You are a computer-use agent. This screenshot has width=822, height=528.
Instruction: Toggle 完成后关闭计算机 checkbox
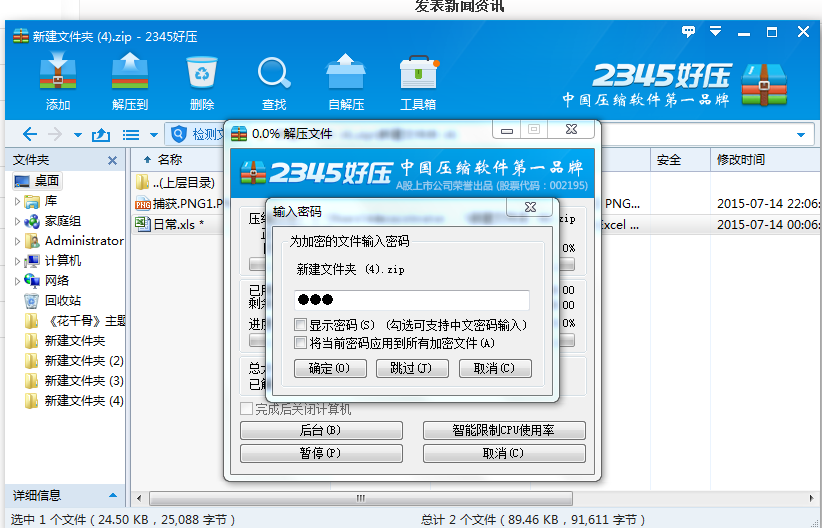coord(246,408)
